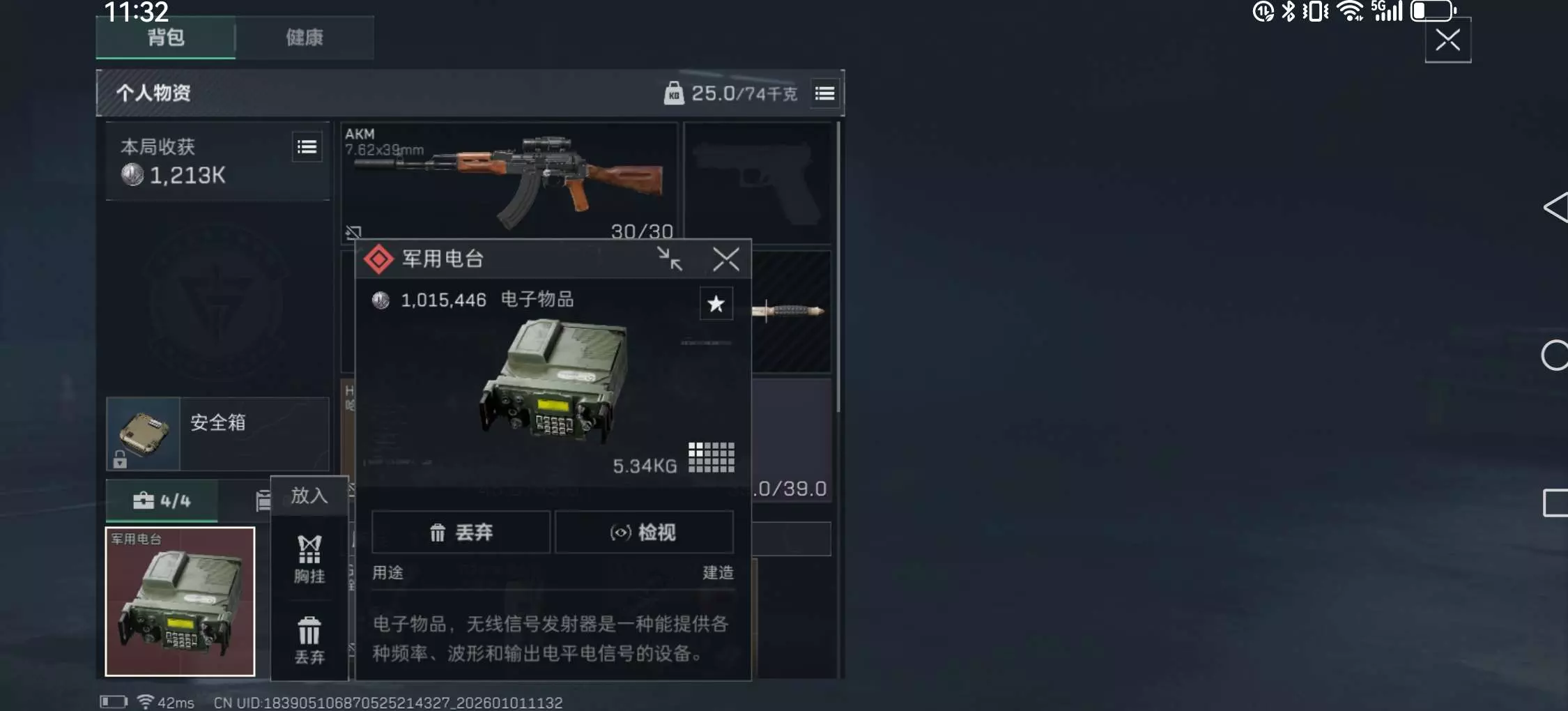
Task: Select the 背包 tab
Action: pos(166,38)
